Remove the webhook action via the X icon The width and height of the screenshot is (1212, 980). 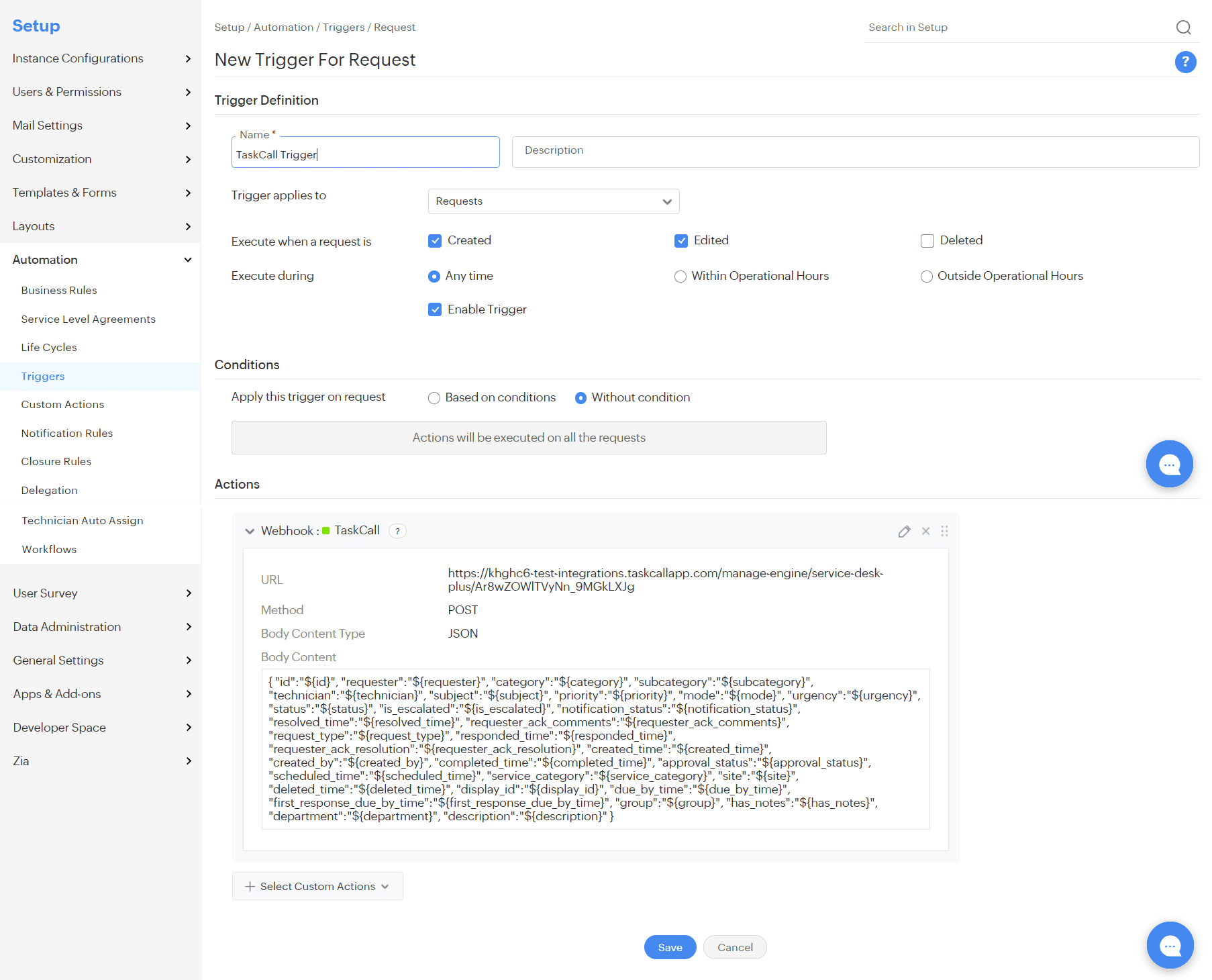pyautogui.click(x=925, y=531)
